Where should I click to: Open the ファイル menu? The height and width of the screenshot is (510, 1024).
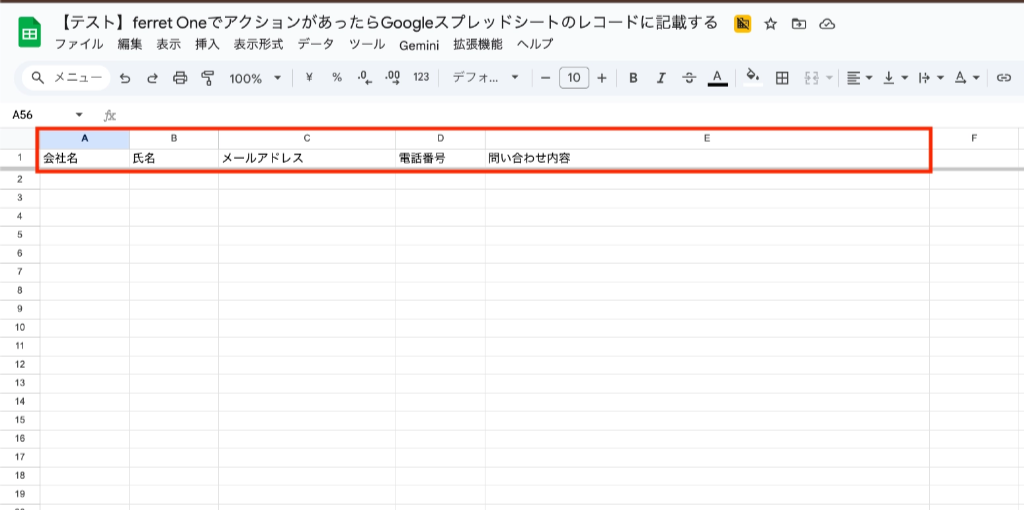tap(78, 44)
